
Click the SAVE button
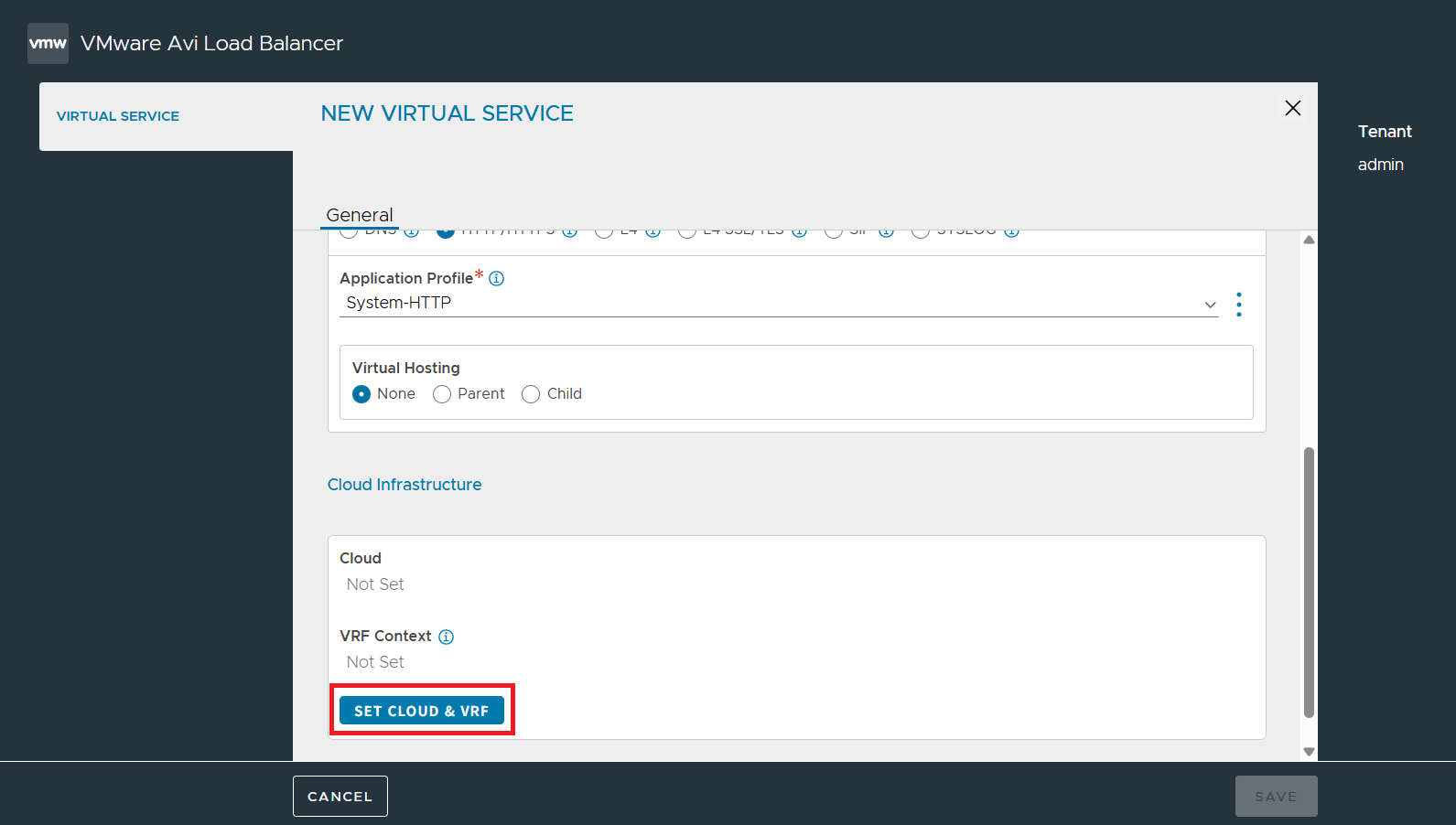(x=1276, y=796)
